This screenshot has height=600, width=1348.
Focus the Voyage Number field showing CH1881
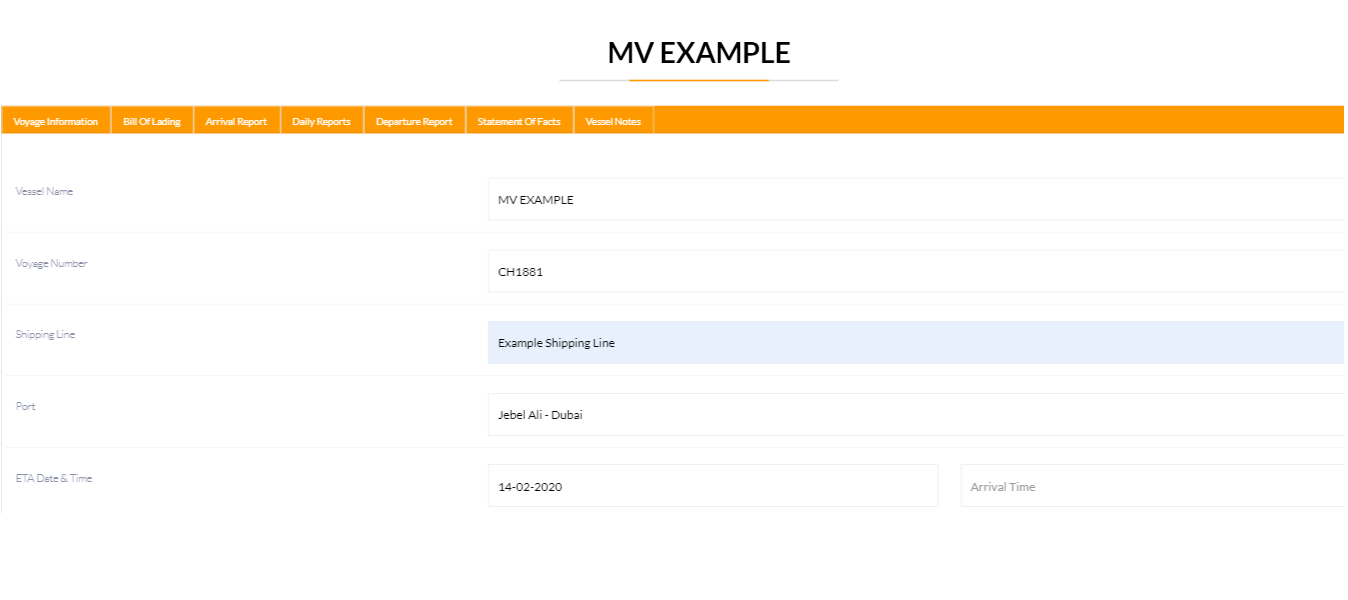click(x=914, y=271)
